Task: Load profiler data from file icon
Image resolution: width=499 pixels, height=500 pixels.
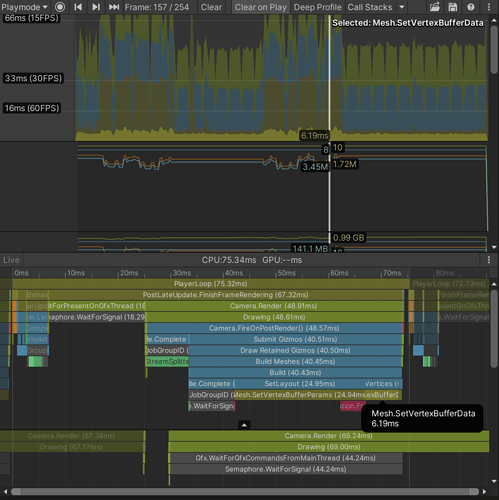Action: click(x=435, y=7)
